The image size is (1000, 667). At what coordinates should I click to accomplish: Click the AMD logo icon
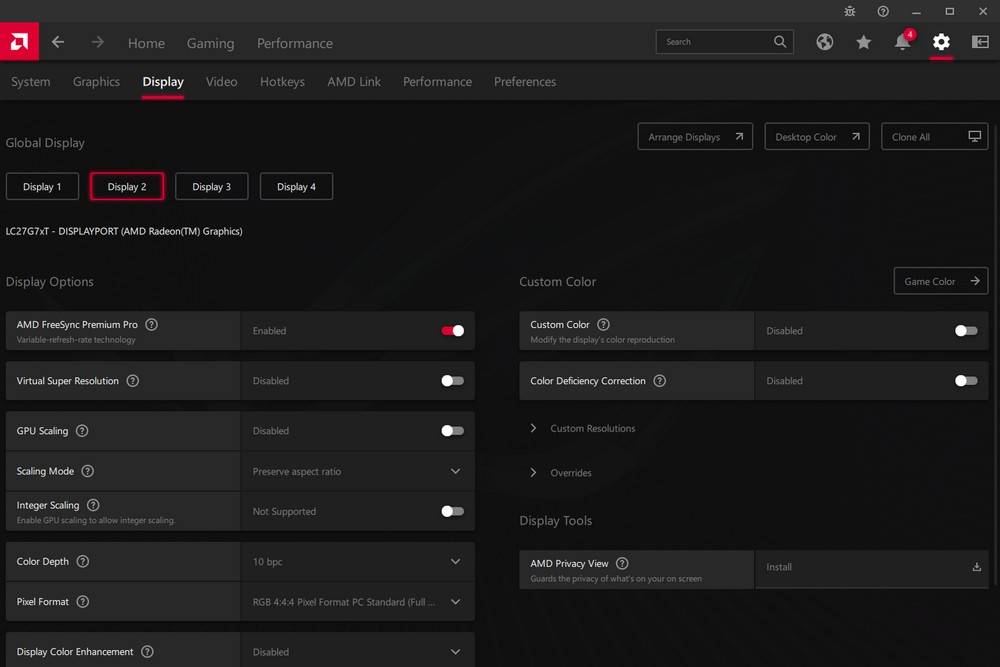19,42
